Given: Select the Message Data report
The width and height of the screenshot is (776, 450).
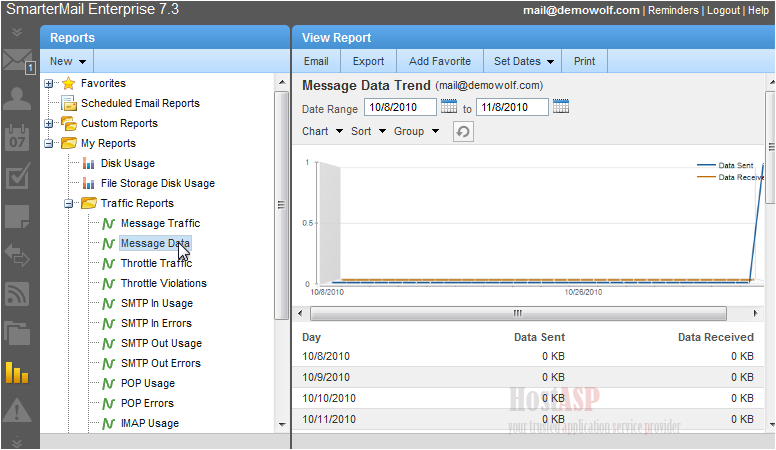Looking at the screenshot, I should [155, 244].
